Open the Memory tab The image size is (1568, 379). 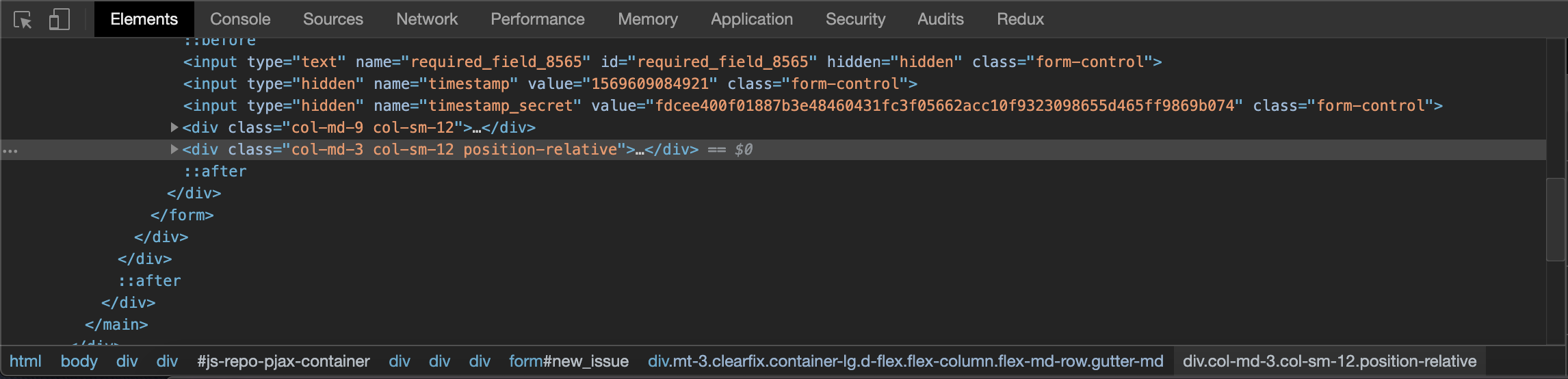point(648,19)
